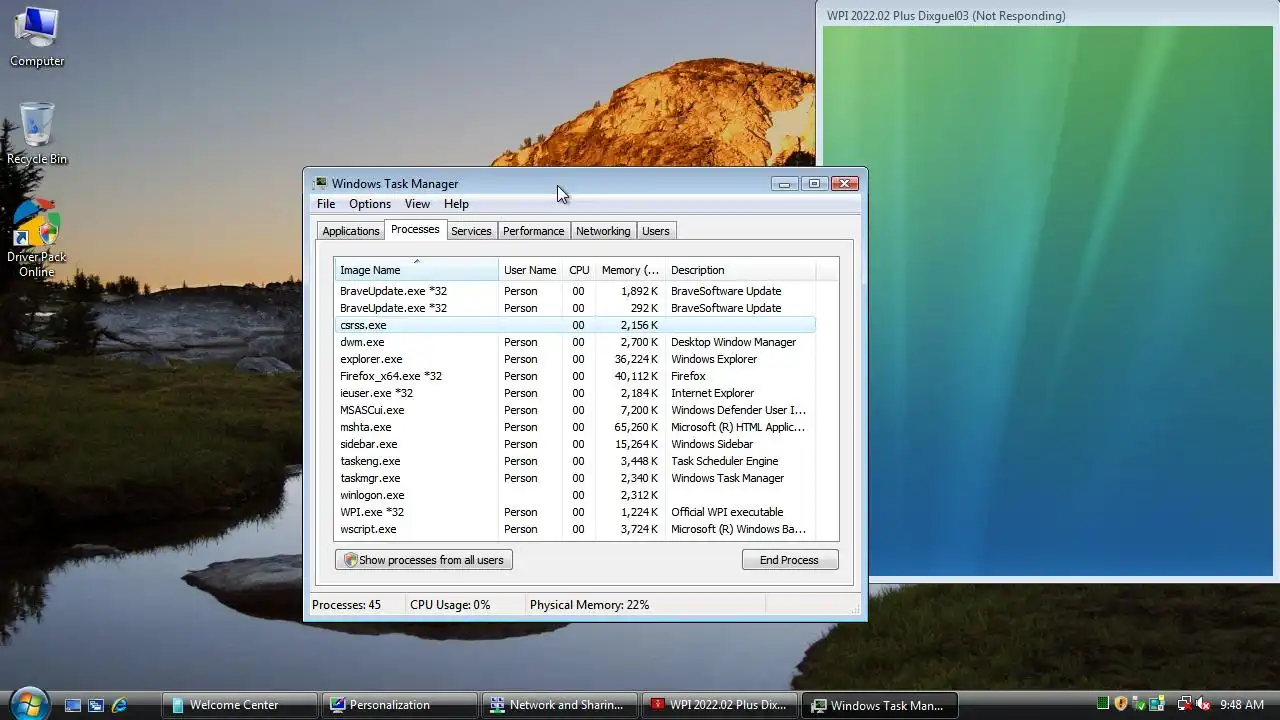Click the Windows Task Manager taskbar button
Screen dimensions: 1280x720
pos(880,705)
